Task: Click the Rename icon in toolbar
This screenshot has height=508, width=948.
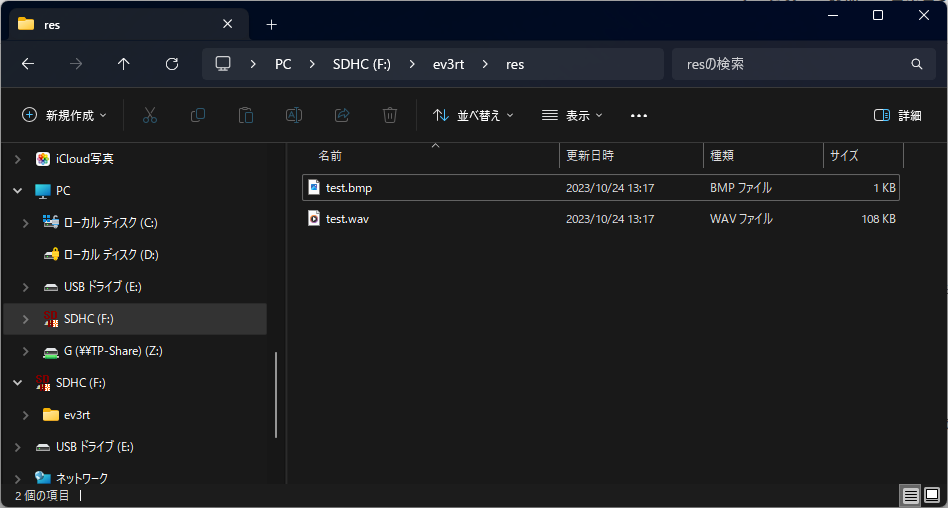Action: (294, 115)
